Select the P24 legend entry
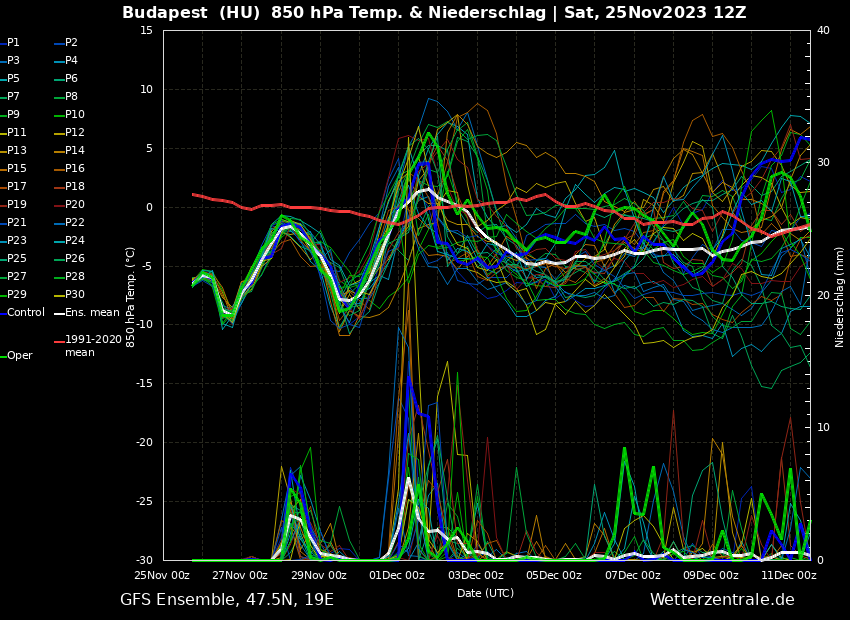Screen dimensions: 850x620 coord(75,241)
